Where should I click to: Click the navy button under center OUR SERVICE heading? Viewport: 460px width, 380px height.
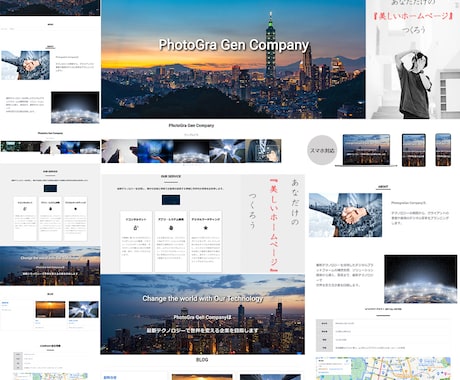[x=171, y=200]
